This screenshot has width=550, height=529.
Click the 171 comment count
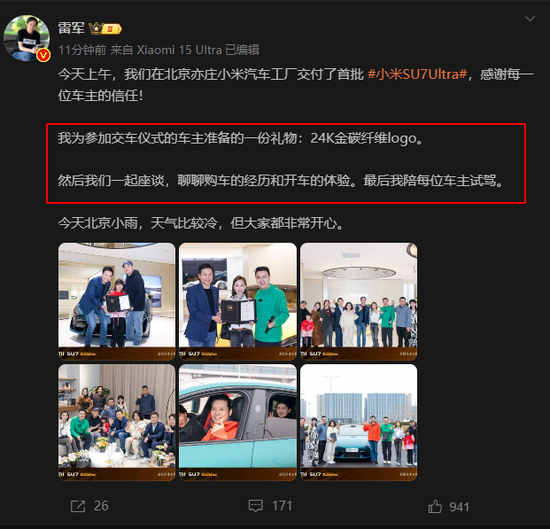pos(282,506)
